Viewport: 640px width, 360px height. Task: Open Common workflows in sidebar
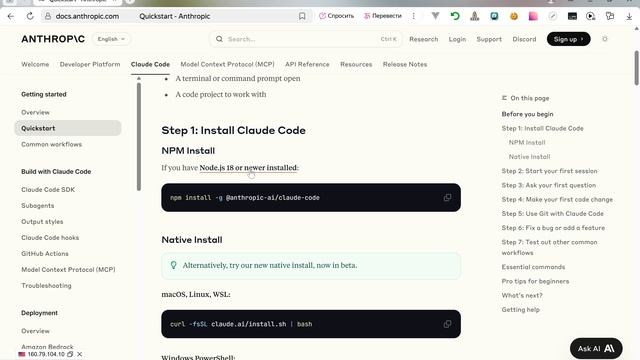51,144
